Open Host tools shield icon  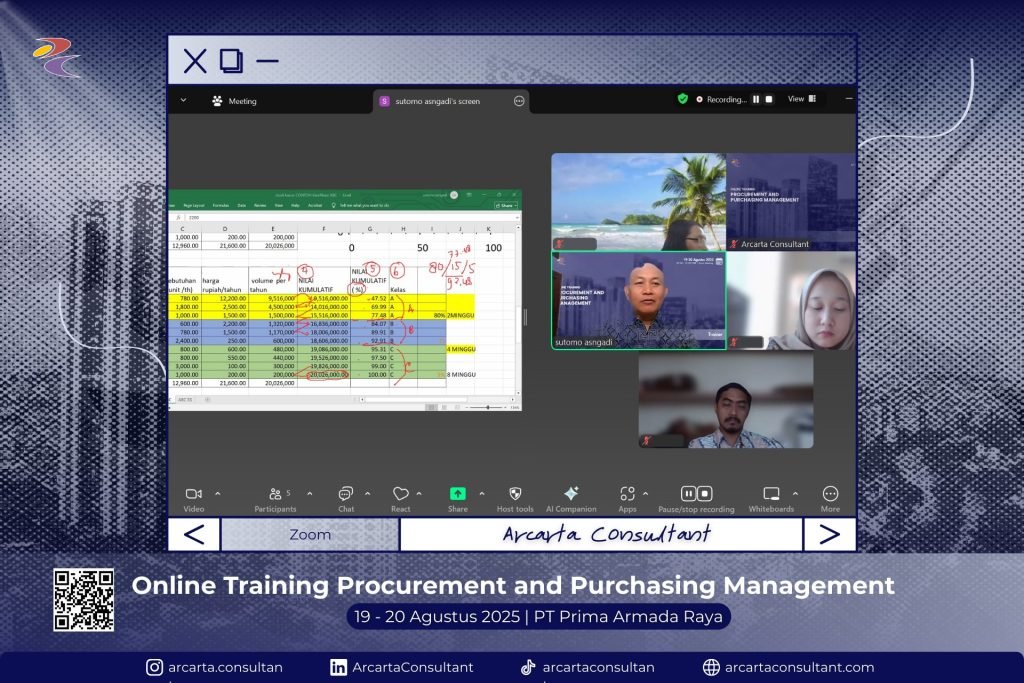point(515,494)
